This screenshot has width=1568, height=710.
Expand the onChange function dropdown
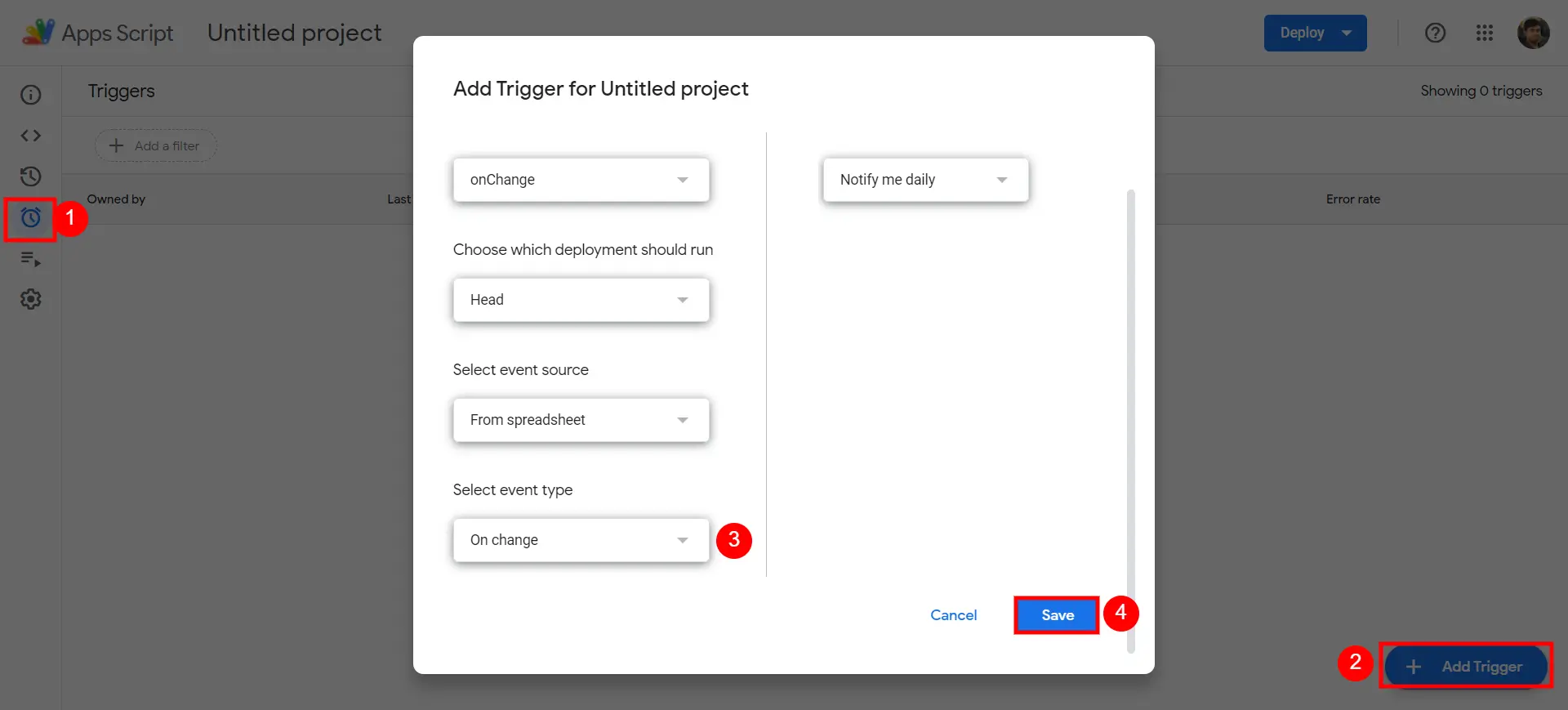point(581,180)
